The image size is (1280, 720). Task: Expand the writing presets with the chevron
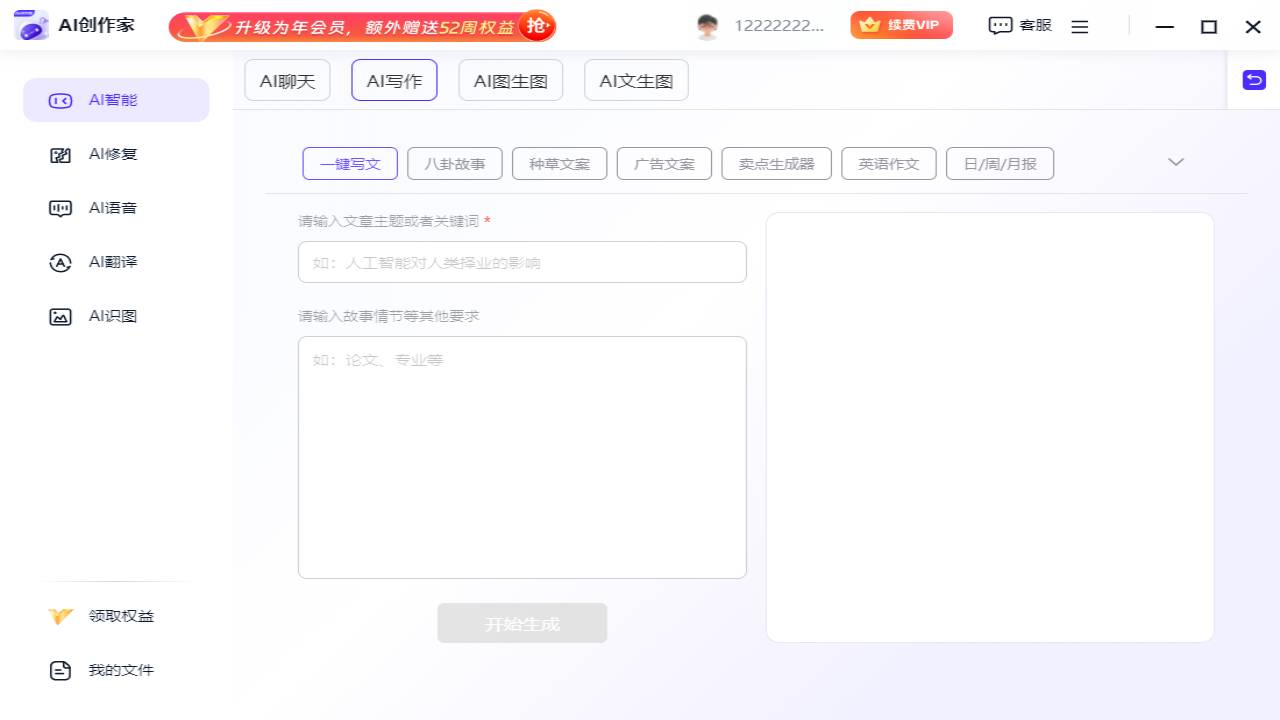click(1176, 161)
